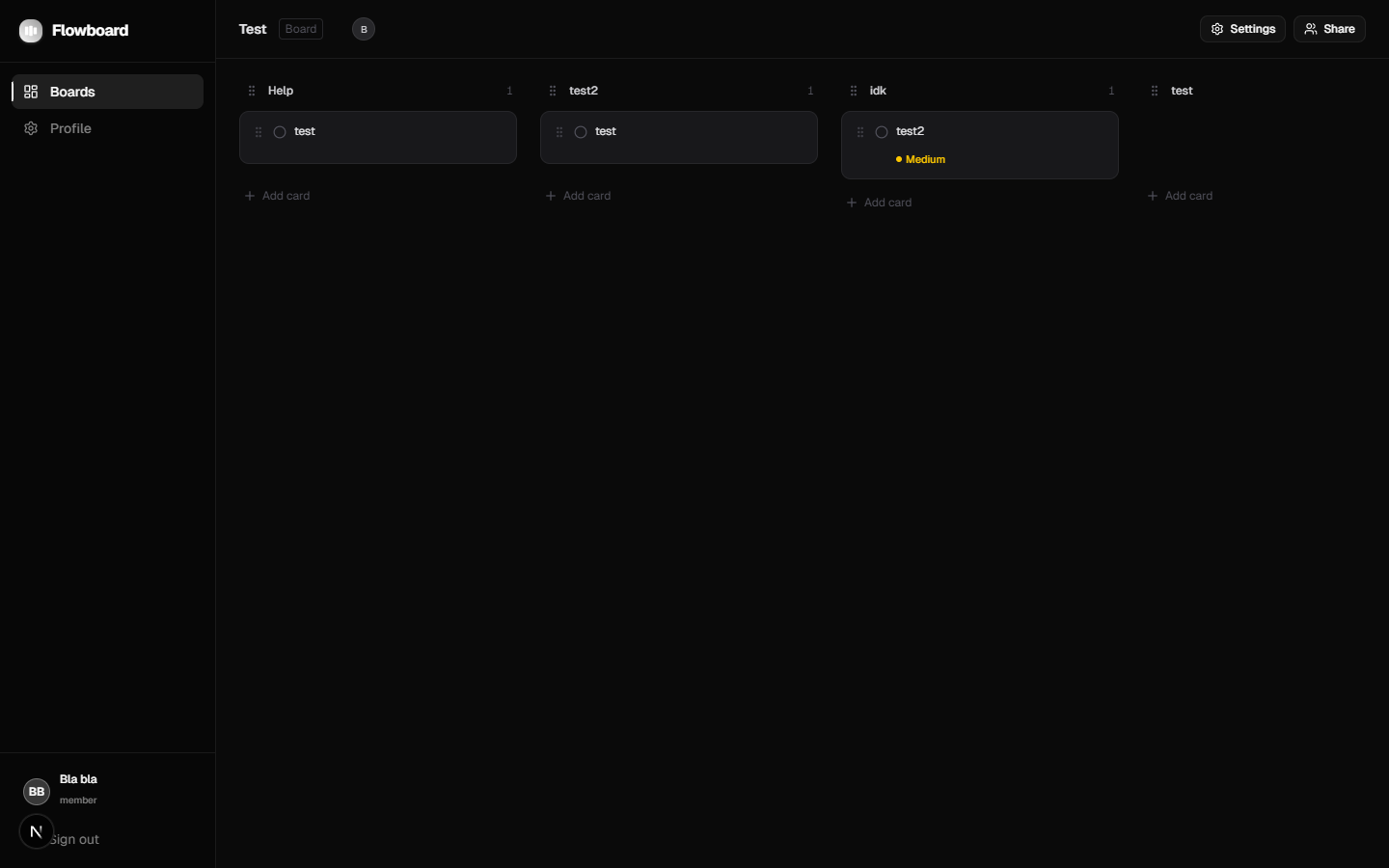The width and height of the screenshot is (1389, 868).
Task: Click the drag handle of idk column
Action: pyautogui.click(x=854, y=91)
